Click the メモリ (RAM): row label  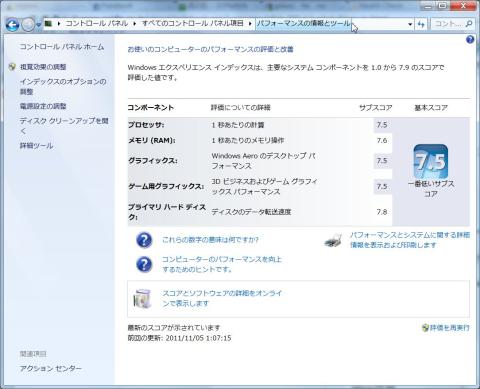152,141
